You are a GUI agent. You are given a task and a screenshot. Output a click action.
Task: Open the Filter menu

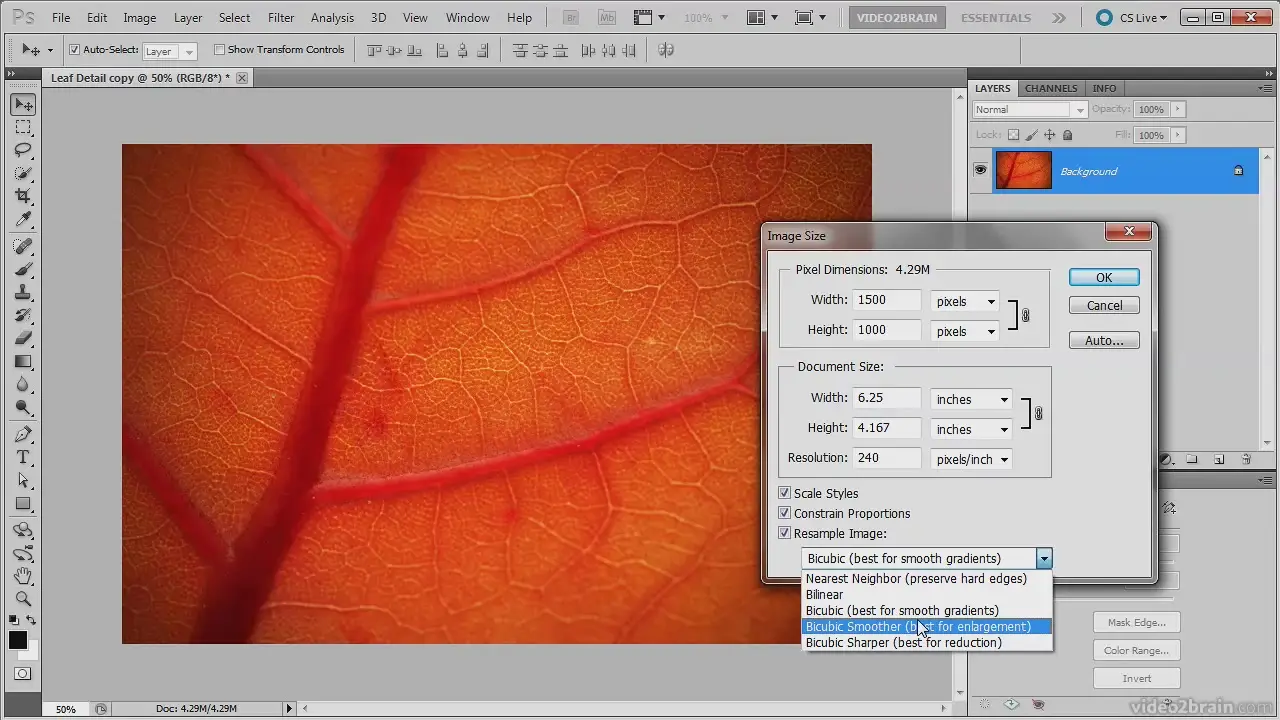pos(281,18)
